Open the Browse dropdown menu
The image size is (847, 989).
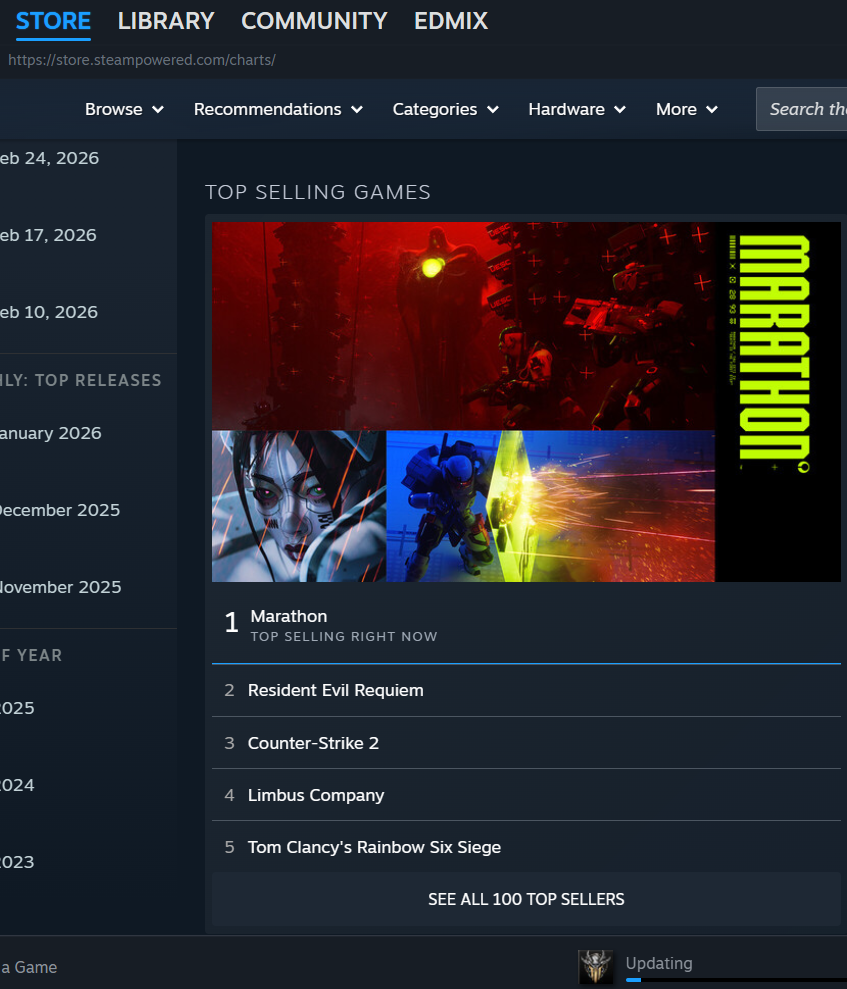pyautogui.click(x=124, y=109)
